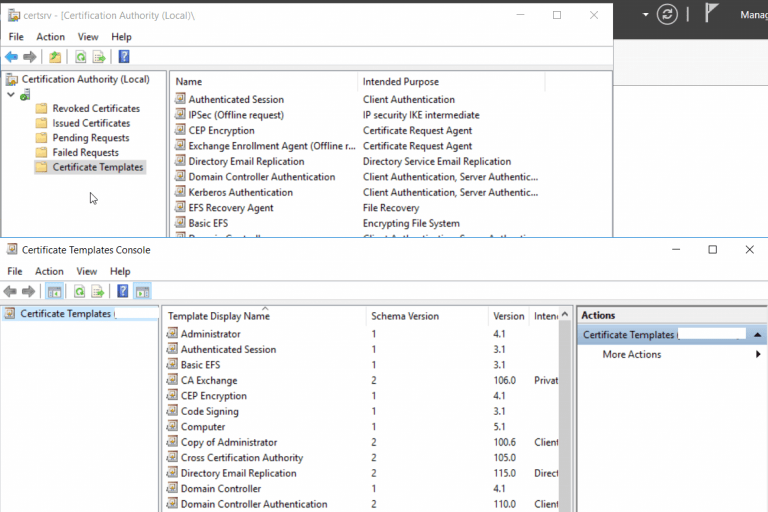Open the Action menu in certsrv
768x512 pixels.
tap(50, 37)
